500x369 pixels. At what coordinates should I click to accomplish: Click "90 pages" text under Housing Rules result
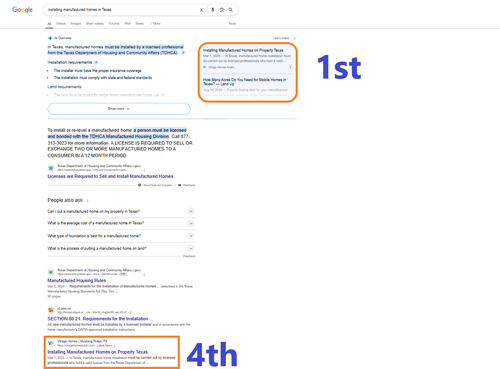pyautogui.click(x=54, y=296)
